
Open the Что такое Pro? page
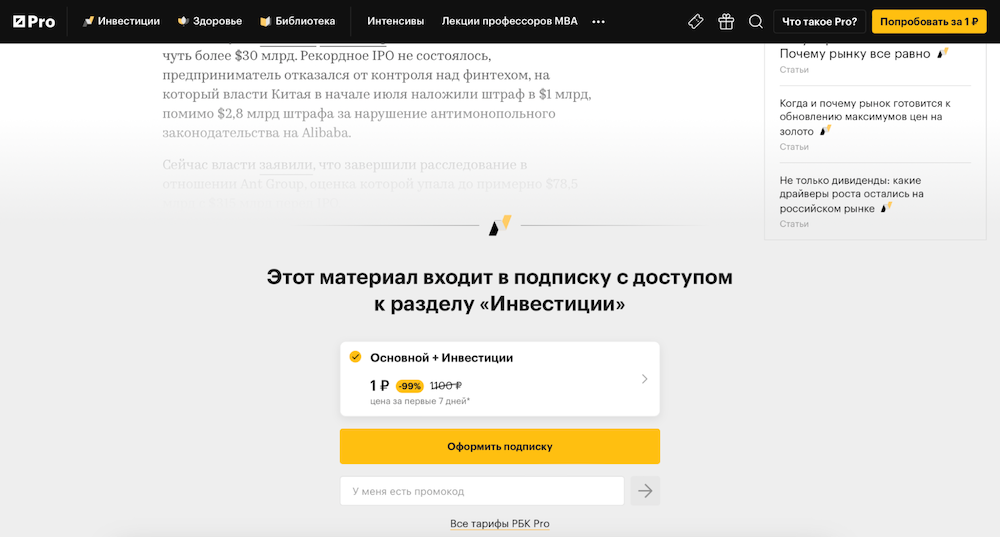click(x=820, y=22)
